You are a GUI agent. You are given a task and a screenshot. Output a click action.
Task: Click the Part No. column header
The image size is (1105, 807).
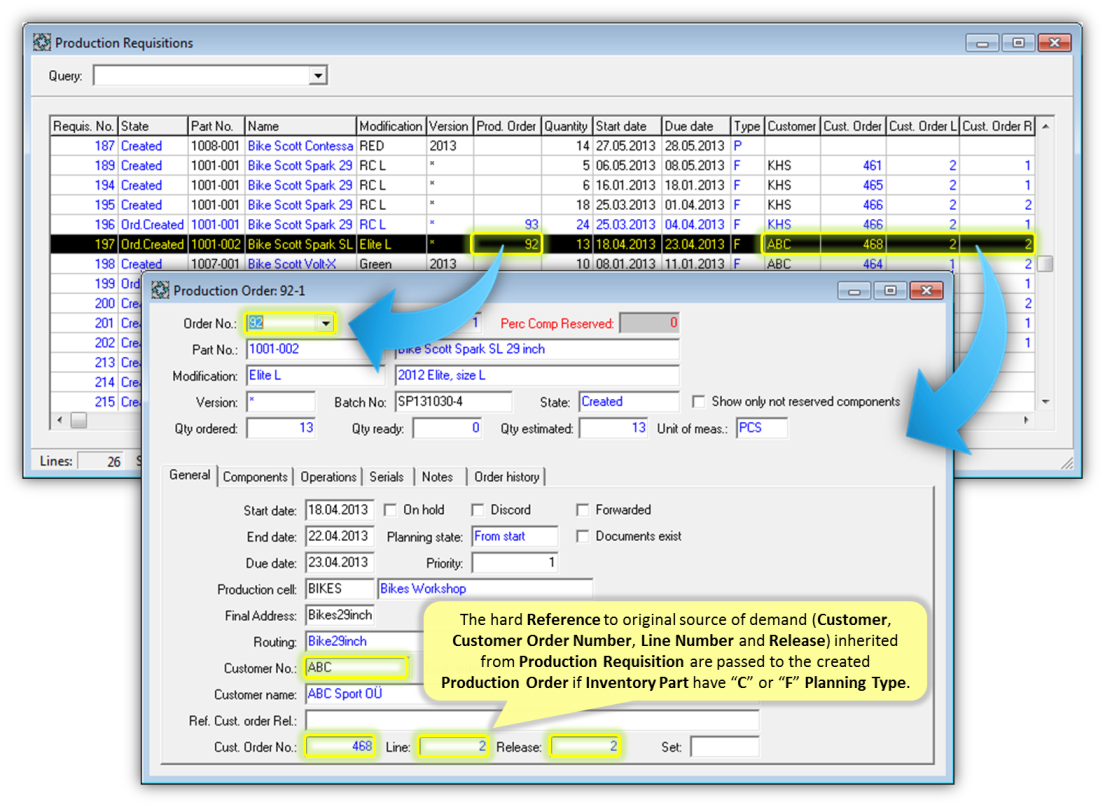click(216, 126)
